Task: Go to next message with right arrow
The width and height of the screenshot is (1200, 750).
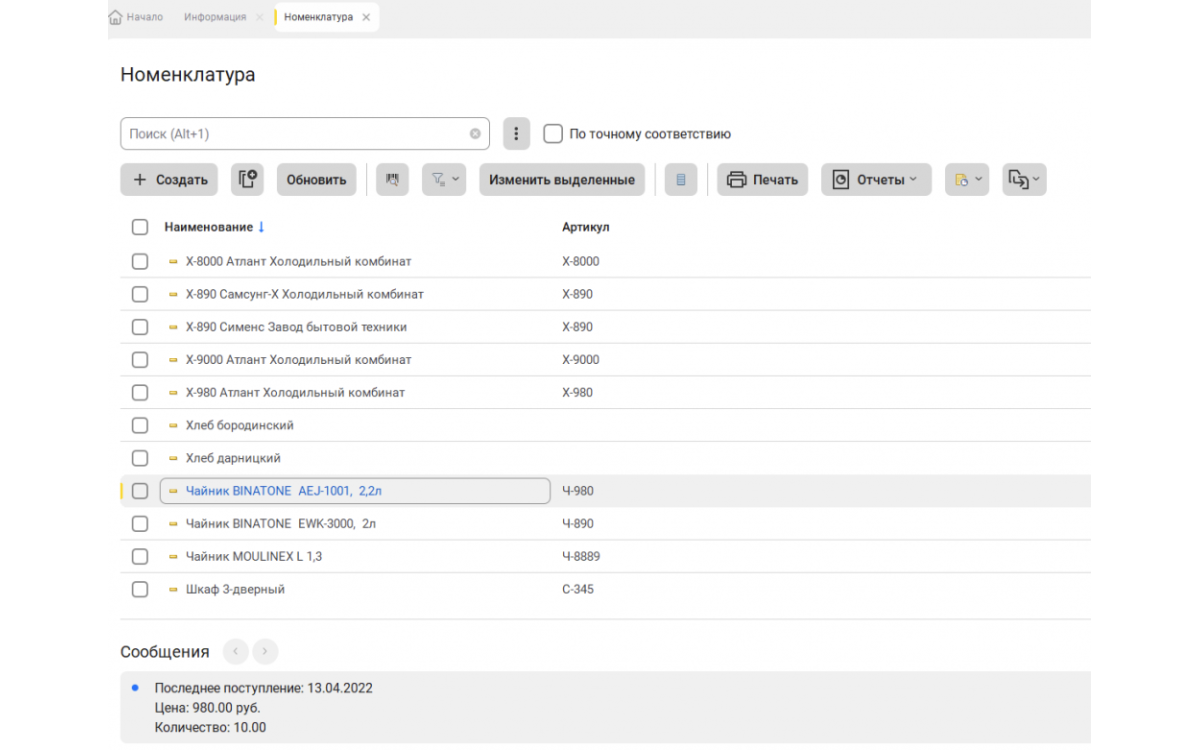Action: click(265, 652)
